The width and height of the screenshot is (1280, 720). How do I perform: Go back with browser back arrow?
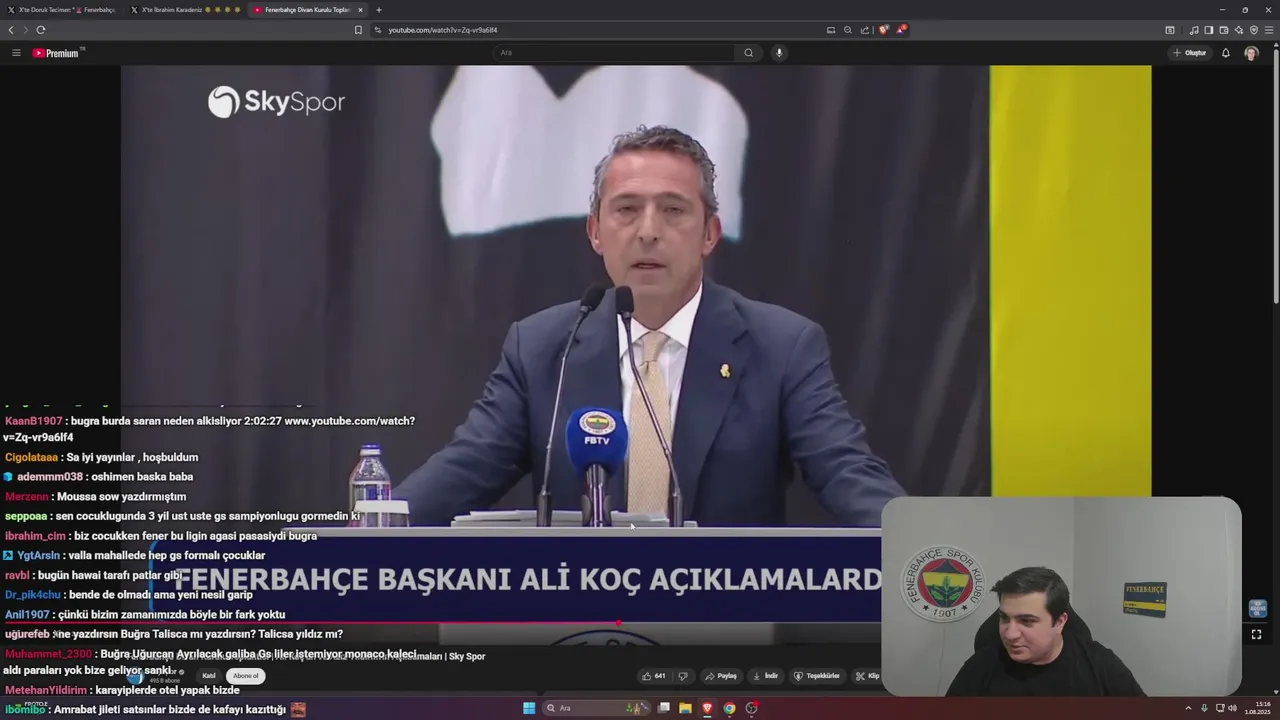pyautogui.click(x=11, y=30)
